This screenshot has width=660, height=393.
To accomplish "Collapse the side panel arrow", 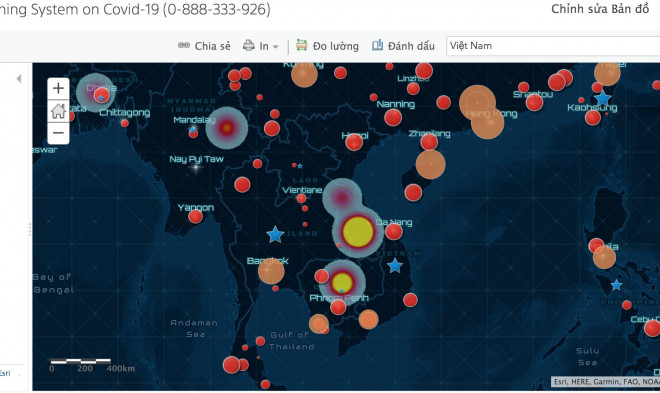I will tap(19, 78).
